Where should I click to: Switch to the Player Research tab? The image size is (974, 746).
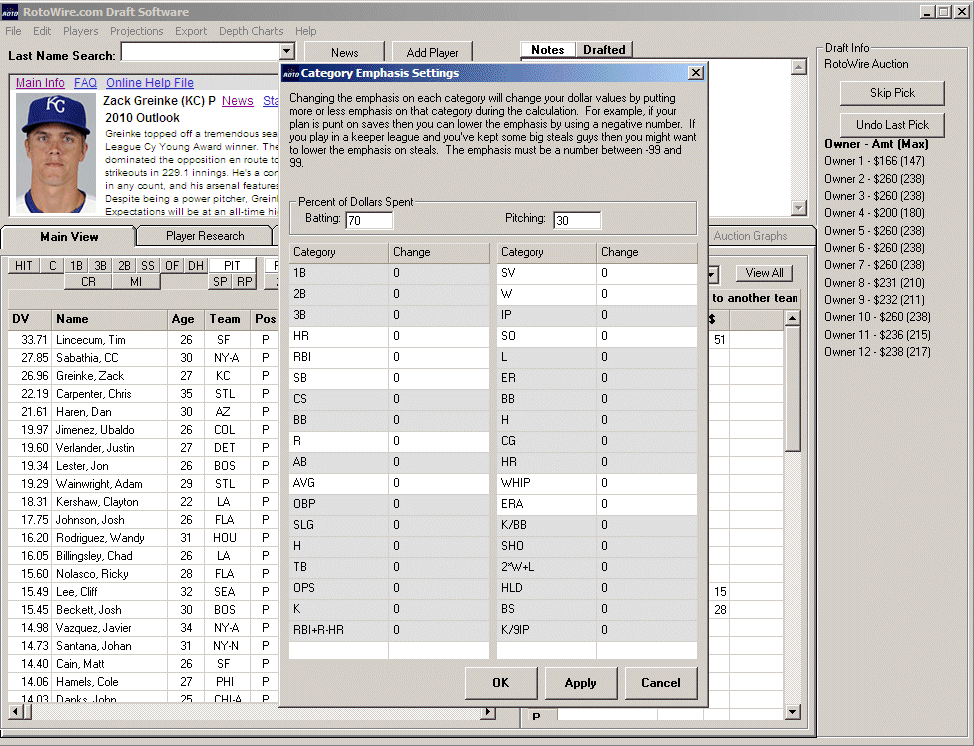pyautogui.click(x=205, y=236)
